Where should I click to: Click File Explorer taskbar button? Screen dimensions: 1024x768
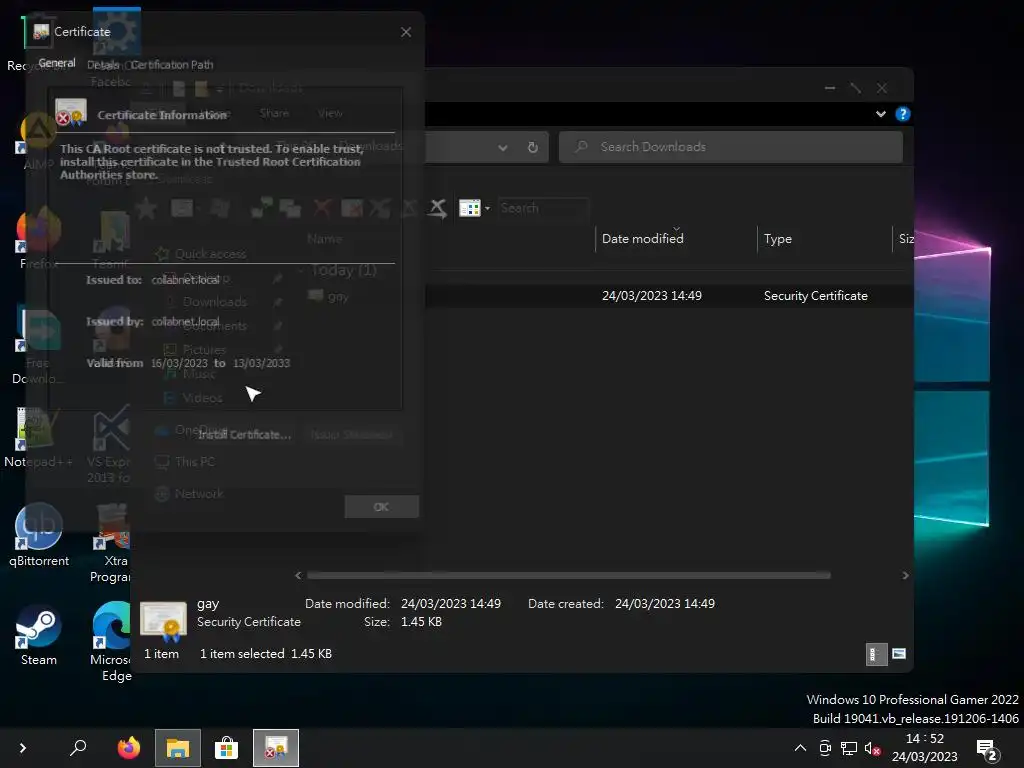178,748
